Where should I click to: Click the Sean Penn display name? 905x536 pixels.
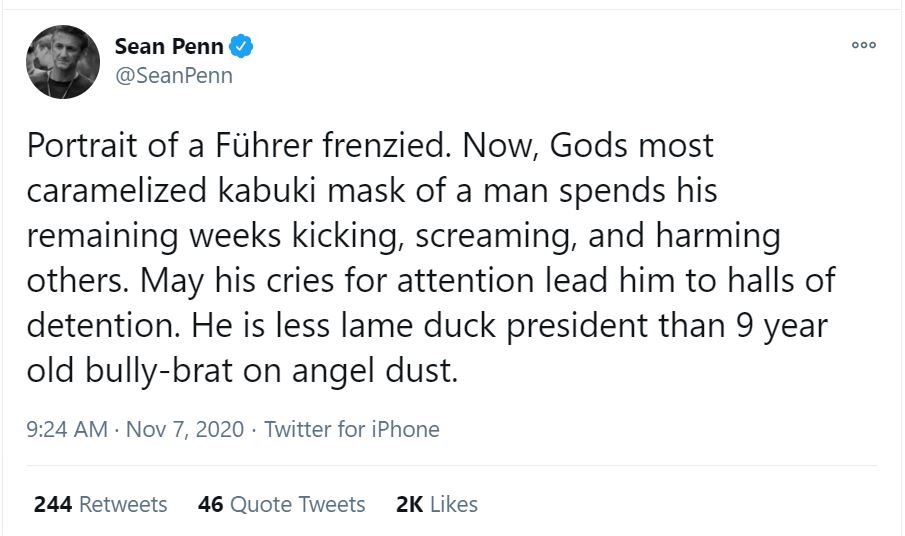pyautogui.click(x=169, y=46)
